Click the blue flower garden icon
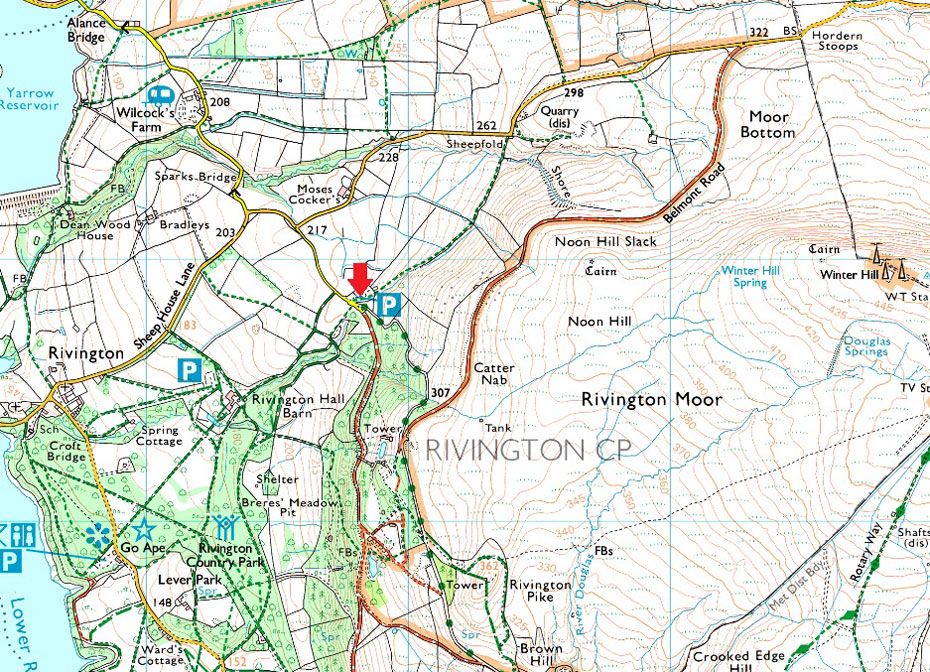The height and width of the screenshot is (672, 930). pyautogui.click(x=99, y=536)
